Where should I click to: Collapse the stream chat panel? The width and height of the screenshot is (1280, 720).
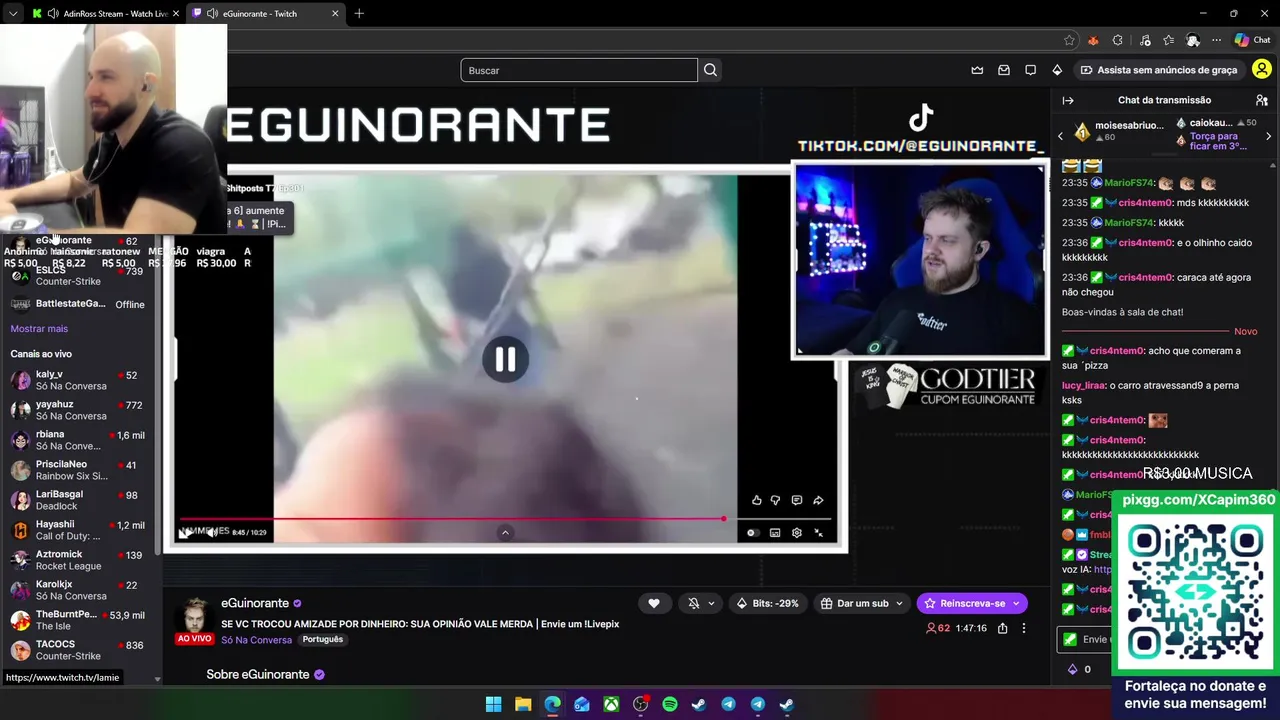pos(1068,100)
